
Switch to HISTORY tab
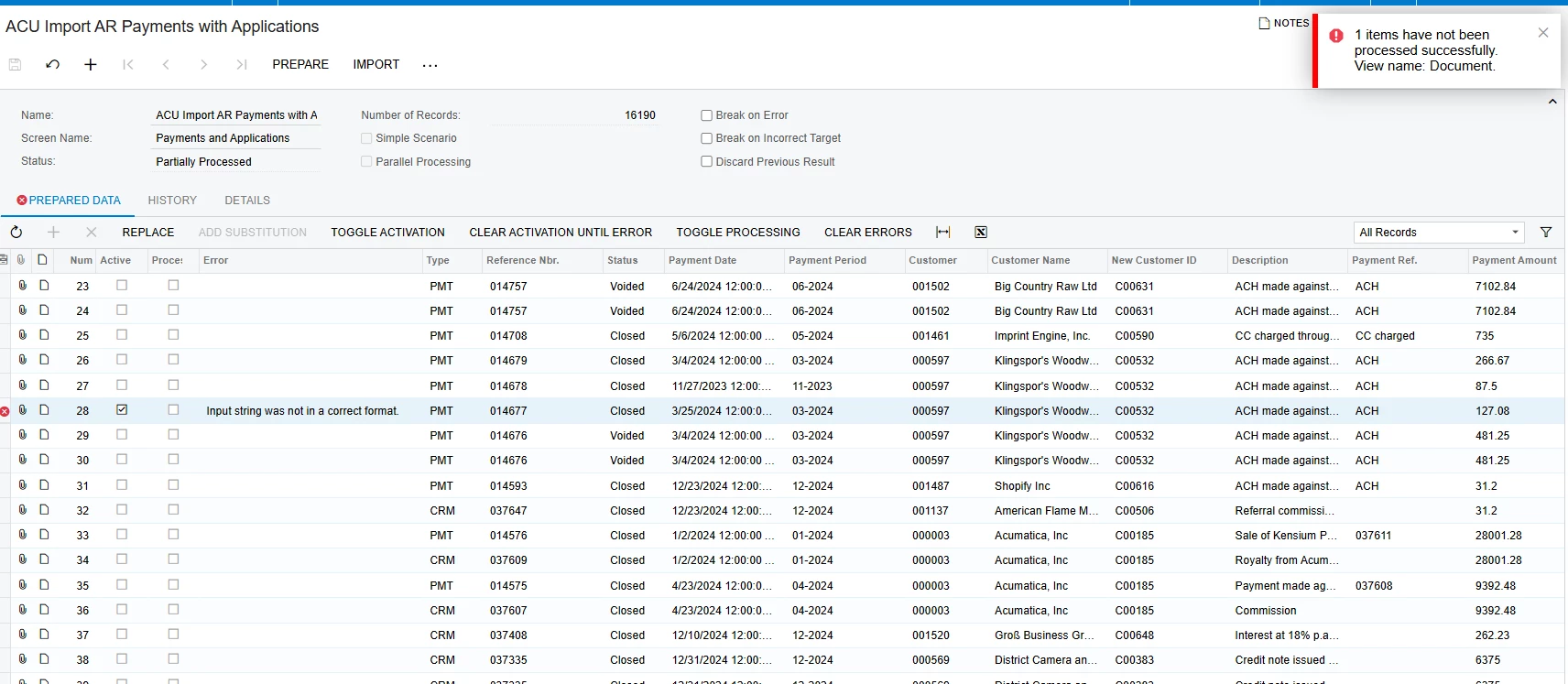172,201
